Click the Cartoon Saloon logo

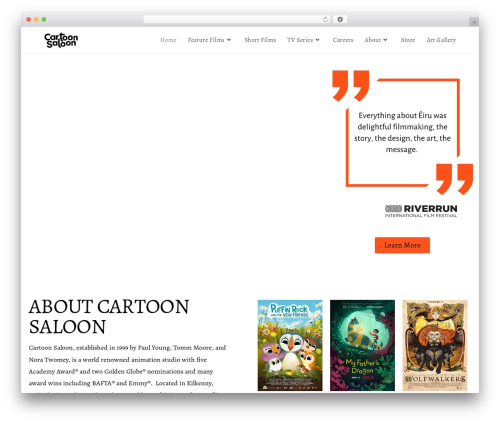pyautogui.click(x=61, y=40)
